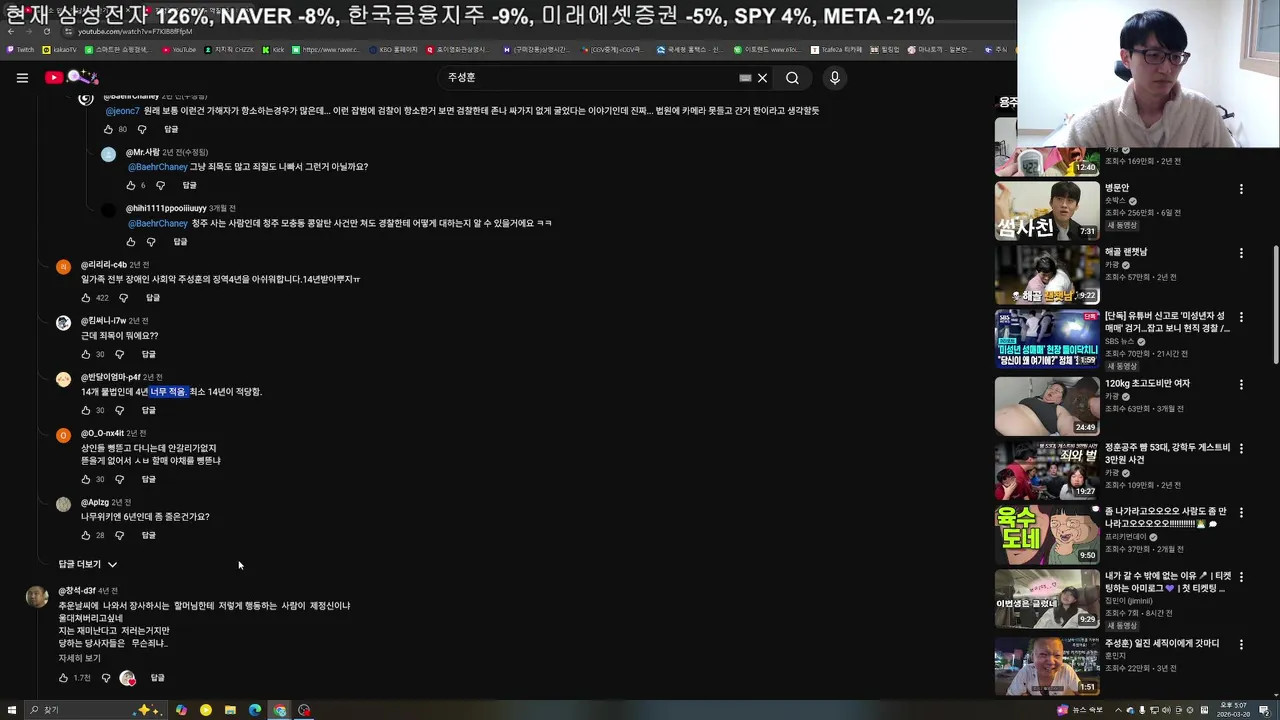The width and height of the screenshot is (1280, 720).
Task: Open the @창석-d3f commenter avatar
Action: point(37,597)
